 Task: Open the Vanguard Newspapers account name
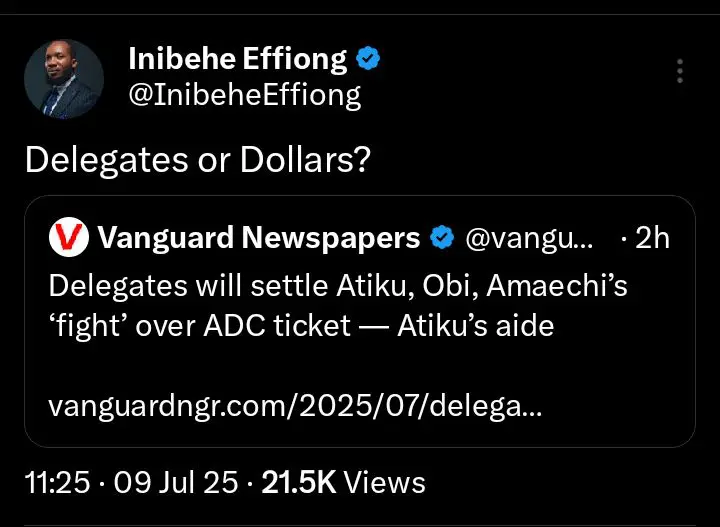pyautogui.click(x=259, y=238)
